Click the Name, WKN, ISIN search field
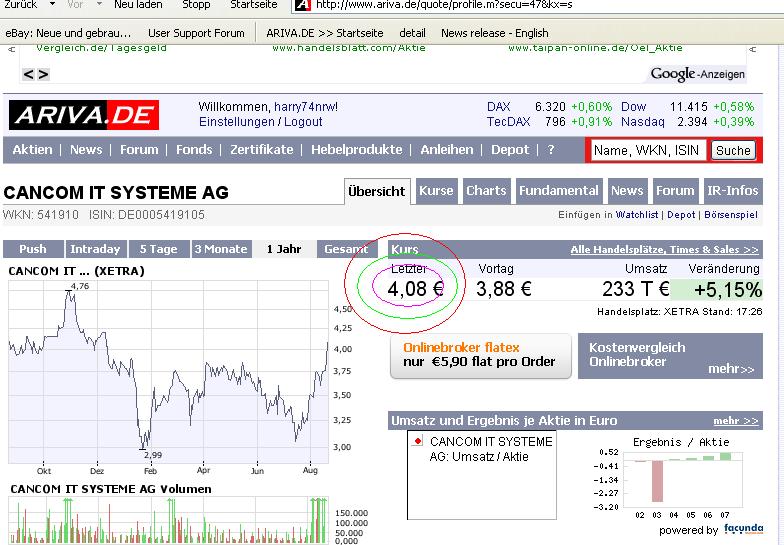This screenshot has width=784, height=545. (646, 151)
